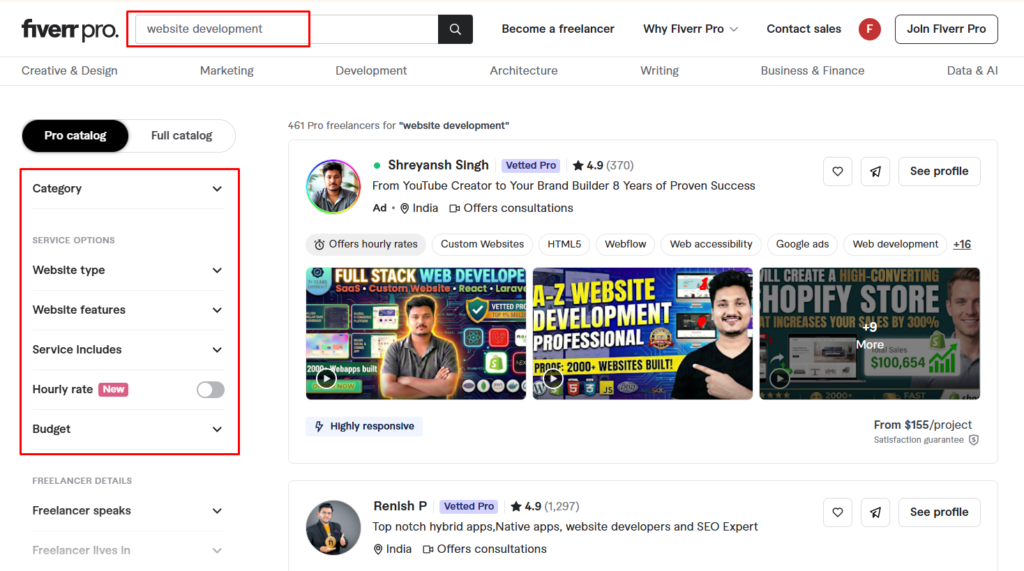Screen dimensions: 1024x571
Task: Click From $155/project price
Action: point(923,425)
